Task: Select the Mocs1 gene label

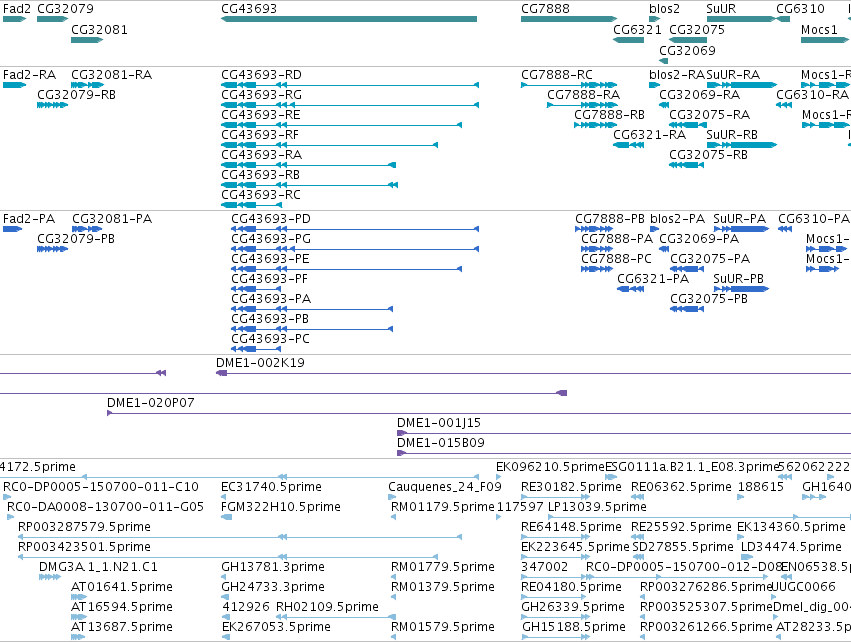Action: (x=820, y=29)
